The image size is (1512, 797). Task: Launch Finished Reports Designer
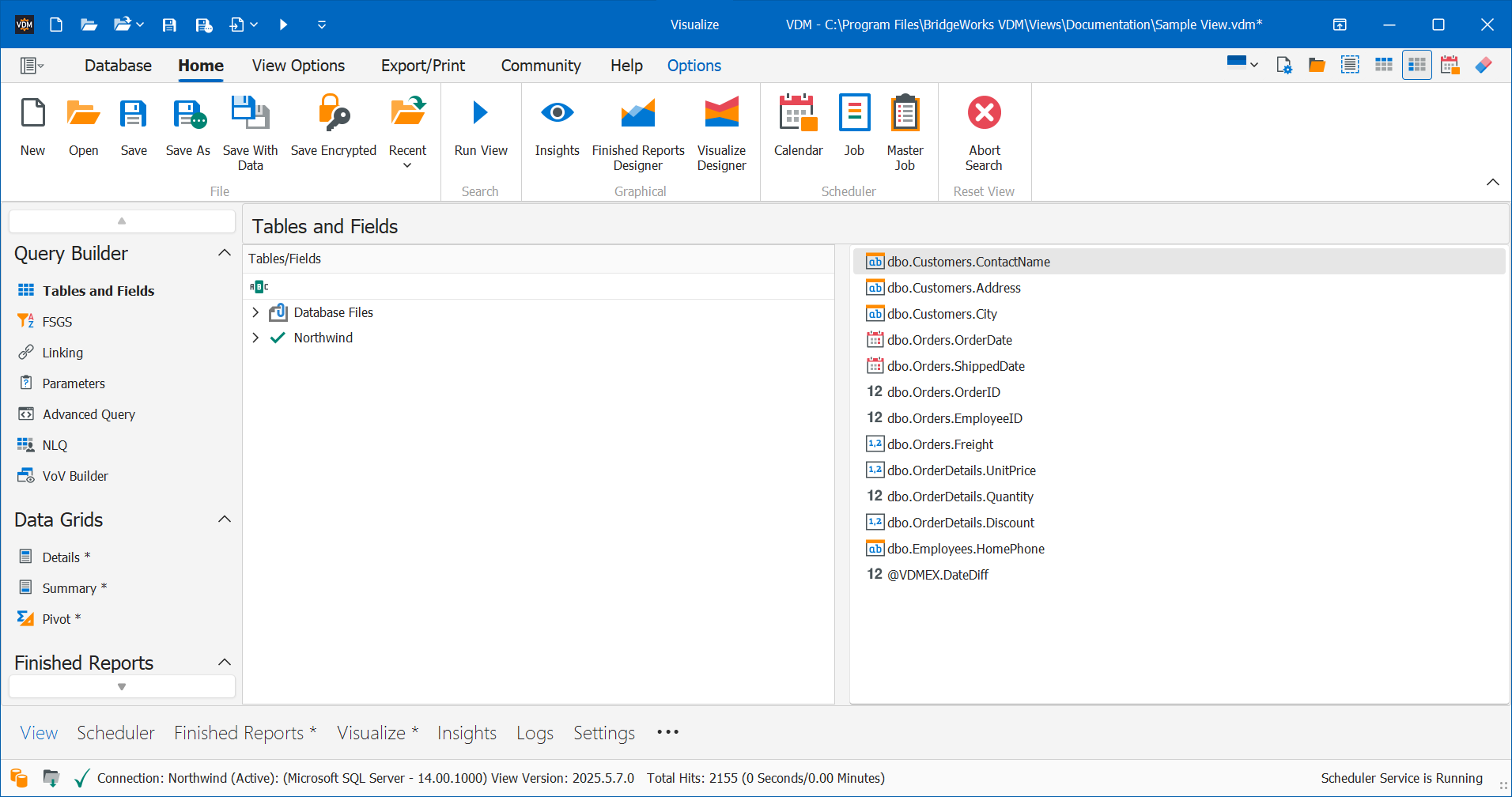coord(638,133)
